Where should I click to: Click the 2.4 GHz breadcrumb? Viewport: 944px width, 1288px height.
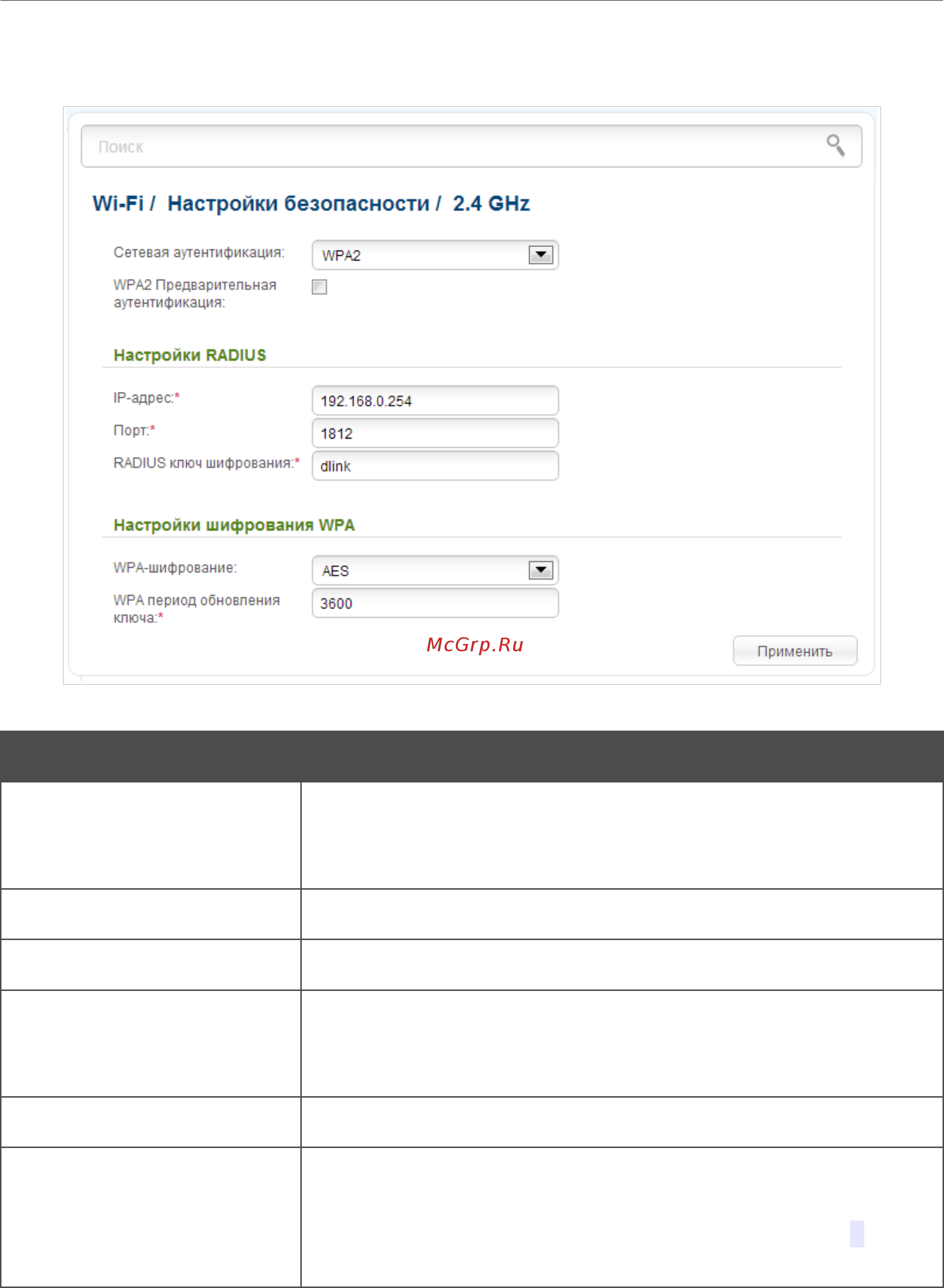point(492,204)
